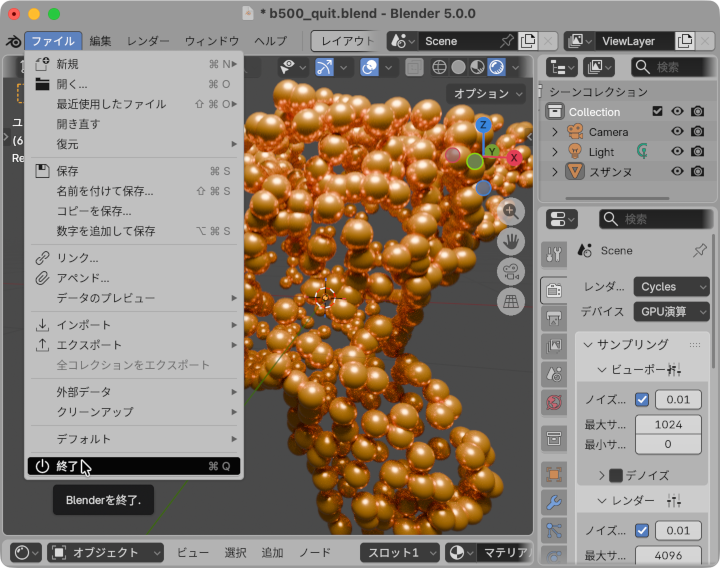
Task: Toggle camera view with the camera icon
Action: 512,271
